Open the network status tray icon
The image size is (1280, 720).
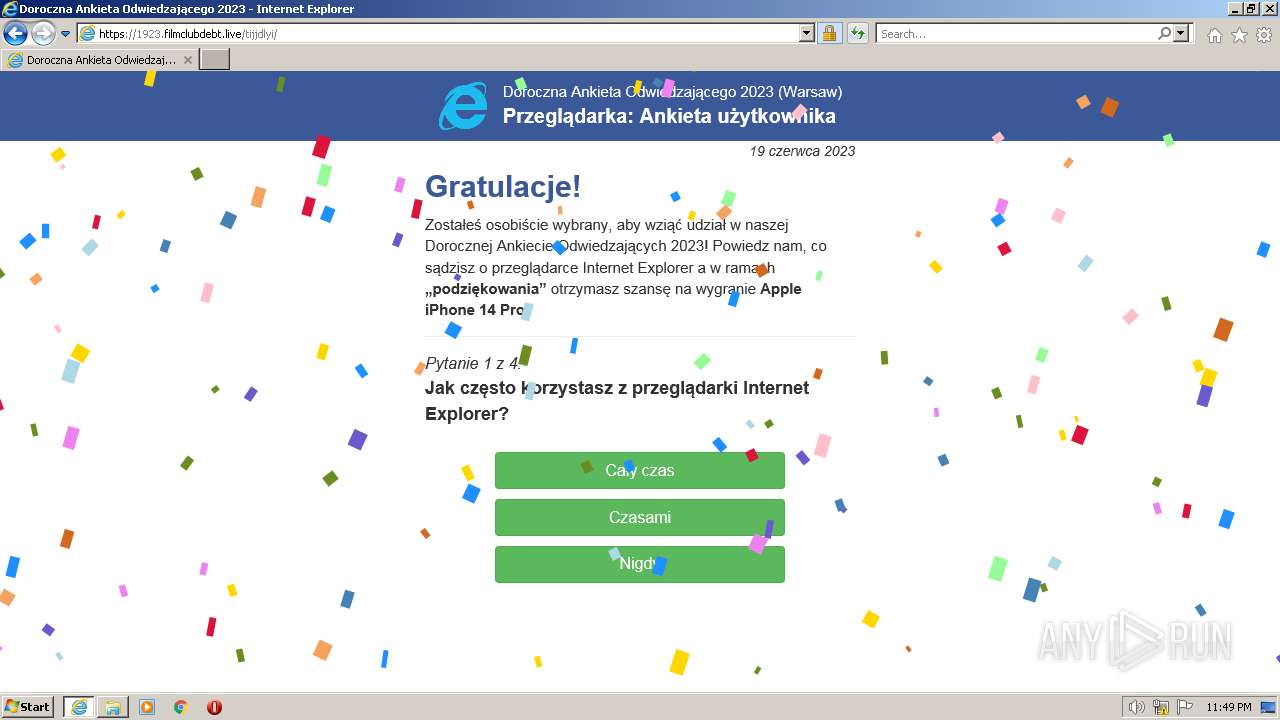[x=1161, y=707]
